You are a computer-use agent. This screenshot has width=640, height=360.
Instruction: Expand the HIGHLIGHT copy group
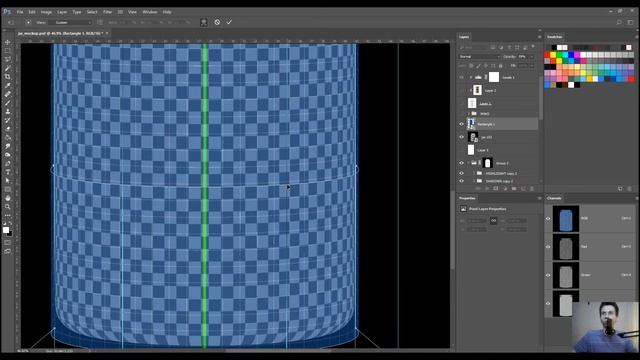[x=474, y=173]
